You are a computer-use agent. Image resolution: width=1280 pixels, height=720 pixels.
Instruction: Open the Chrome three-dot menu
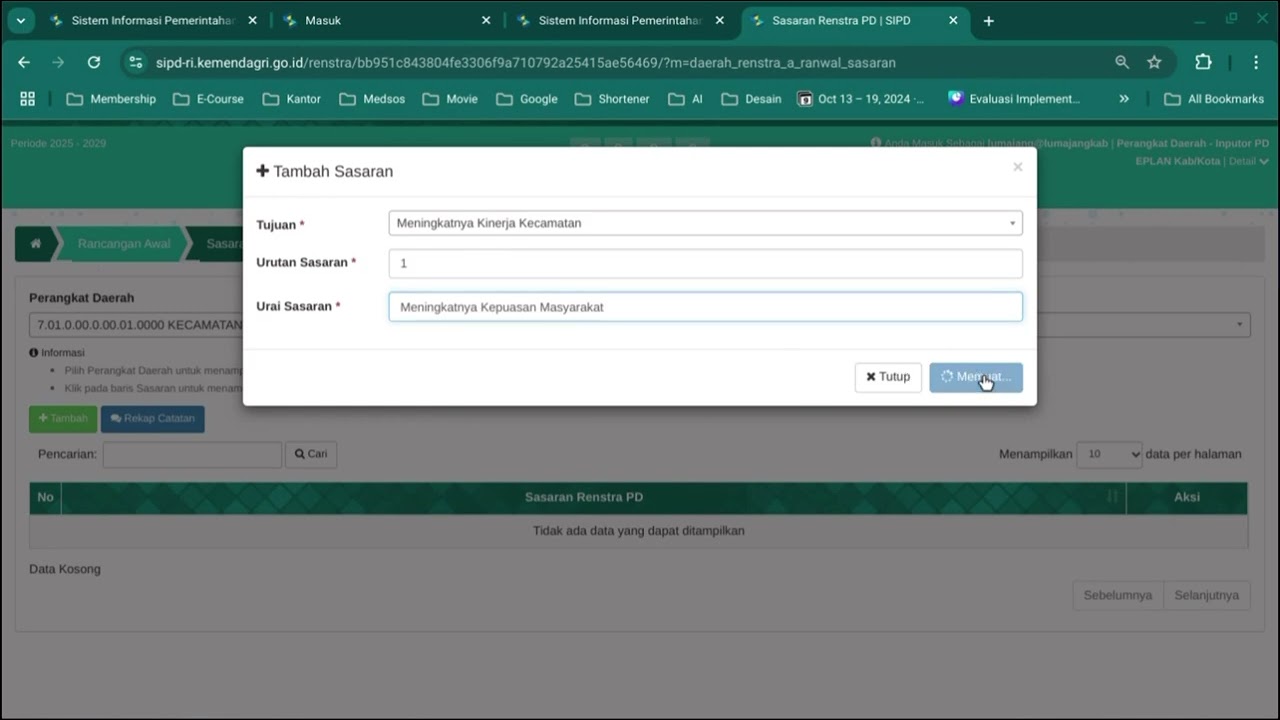pos(1256,62)
